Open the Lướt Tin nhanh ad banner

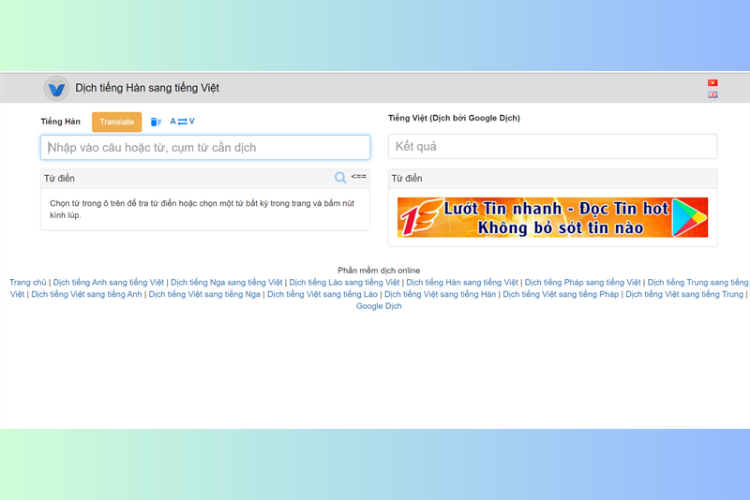click(552, 218)
